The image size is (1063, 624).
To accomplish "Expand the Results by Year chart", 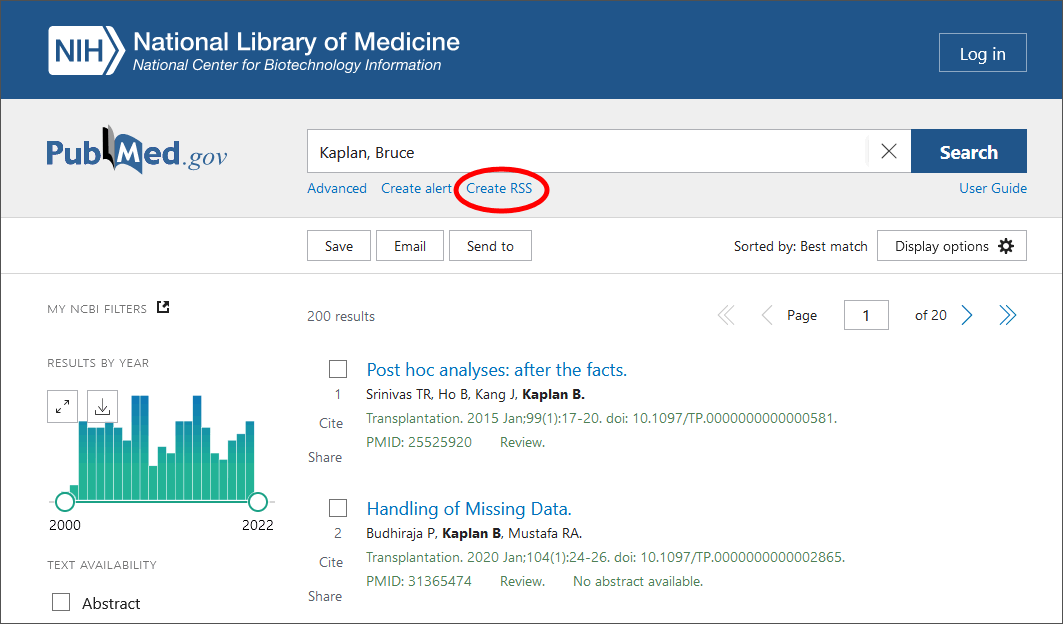I will [62, 406].
